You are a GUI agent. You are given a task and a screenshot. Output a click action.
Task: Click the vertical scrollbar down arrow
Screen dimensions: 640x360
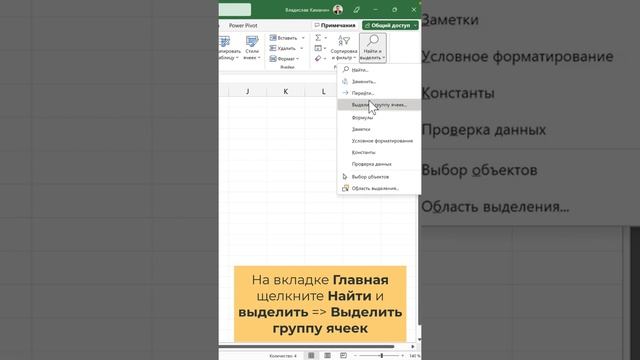coord(419,340)
